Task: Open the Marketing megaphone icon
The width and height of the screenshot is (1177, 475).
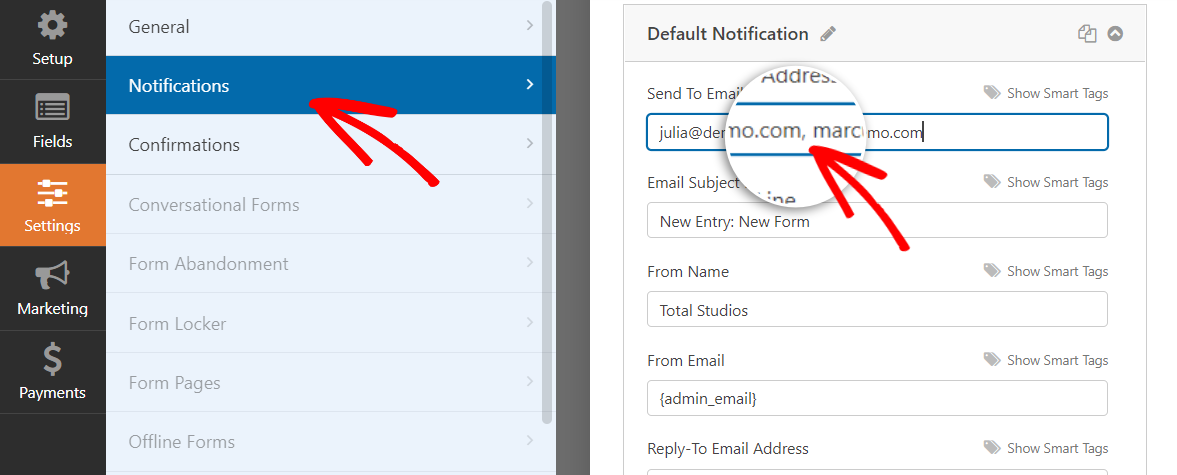Action: [x=53, y=276]
